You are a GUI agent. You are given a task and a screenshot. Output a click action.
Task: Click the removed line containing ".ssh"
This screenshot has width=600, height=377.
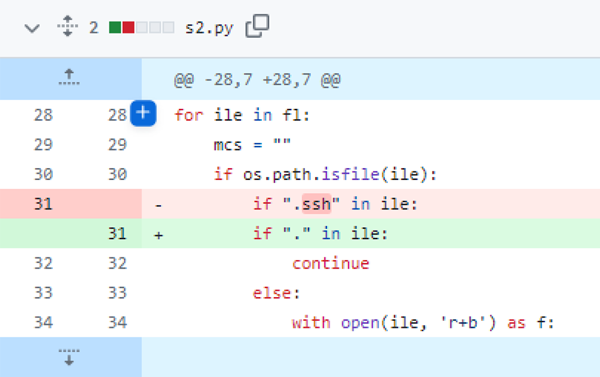coord(371,204)
